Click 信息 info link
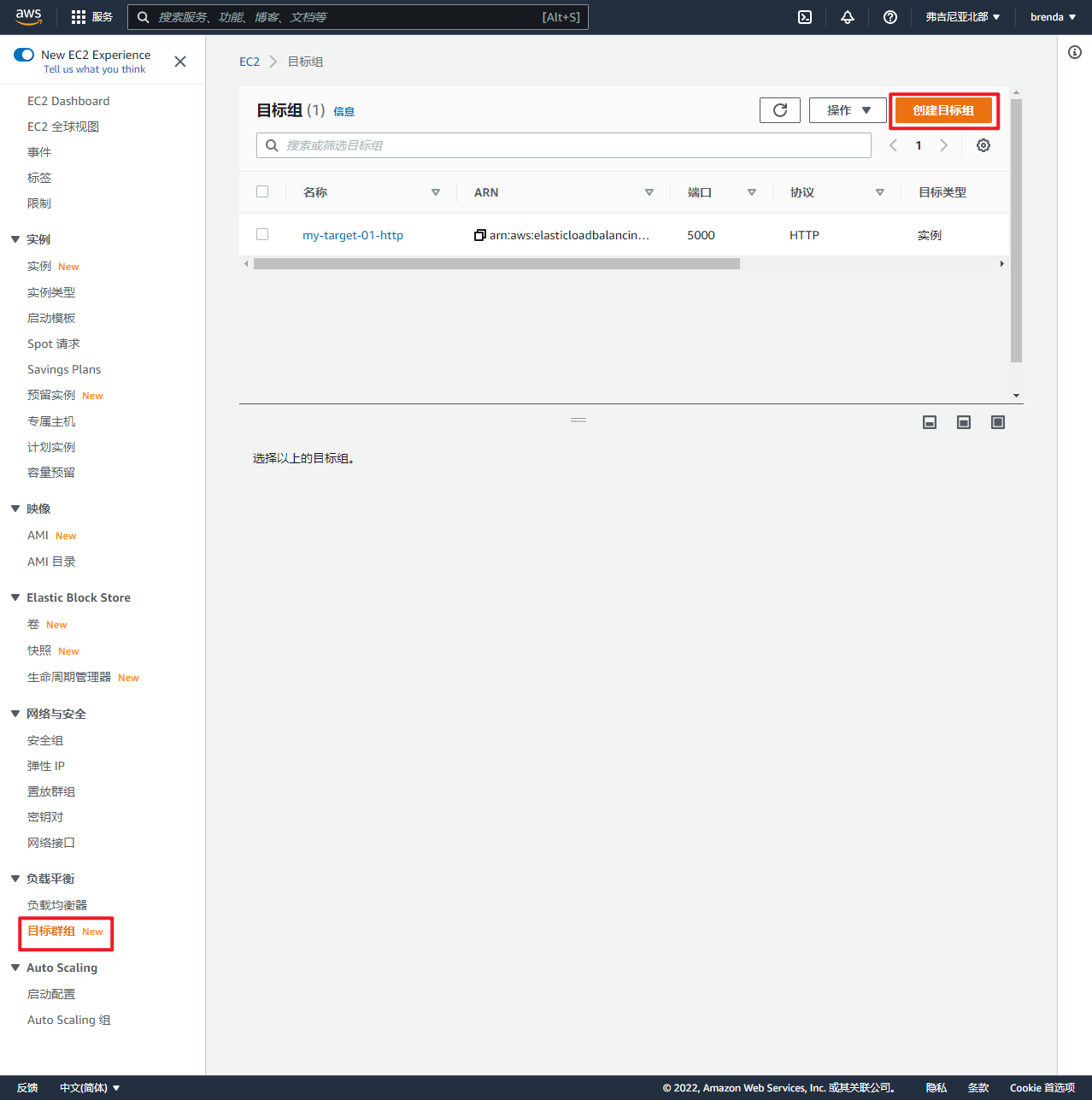The width and height of the screenshot is (1092, 1100). pos(343,111)
